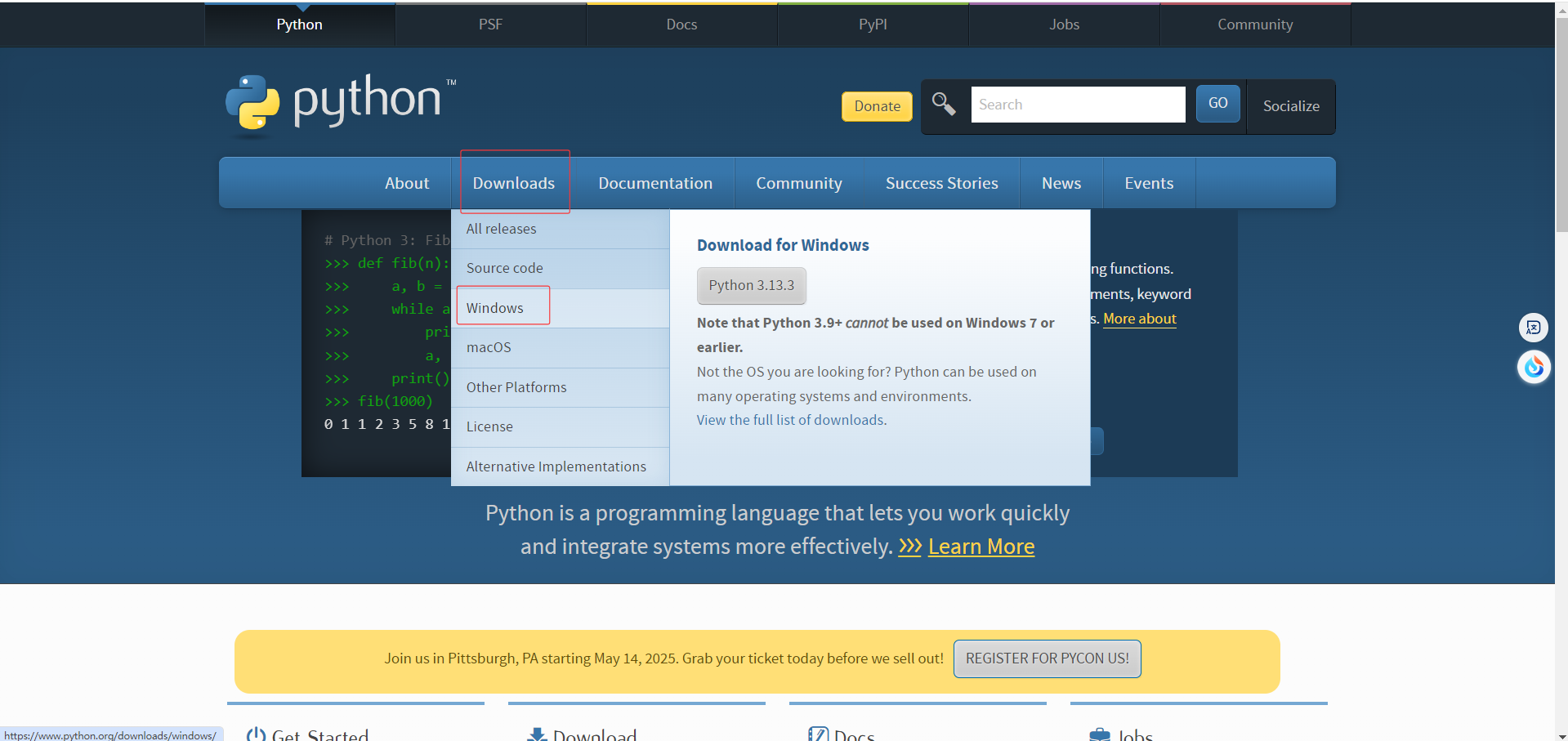Choose macOS in the Downloads menu
1568x741 pixels.
point(489,346)
